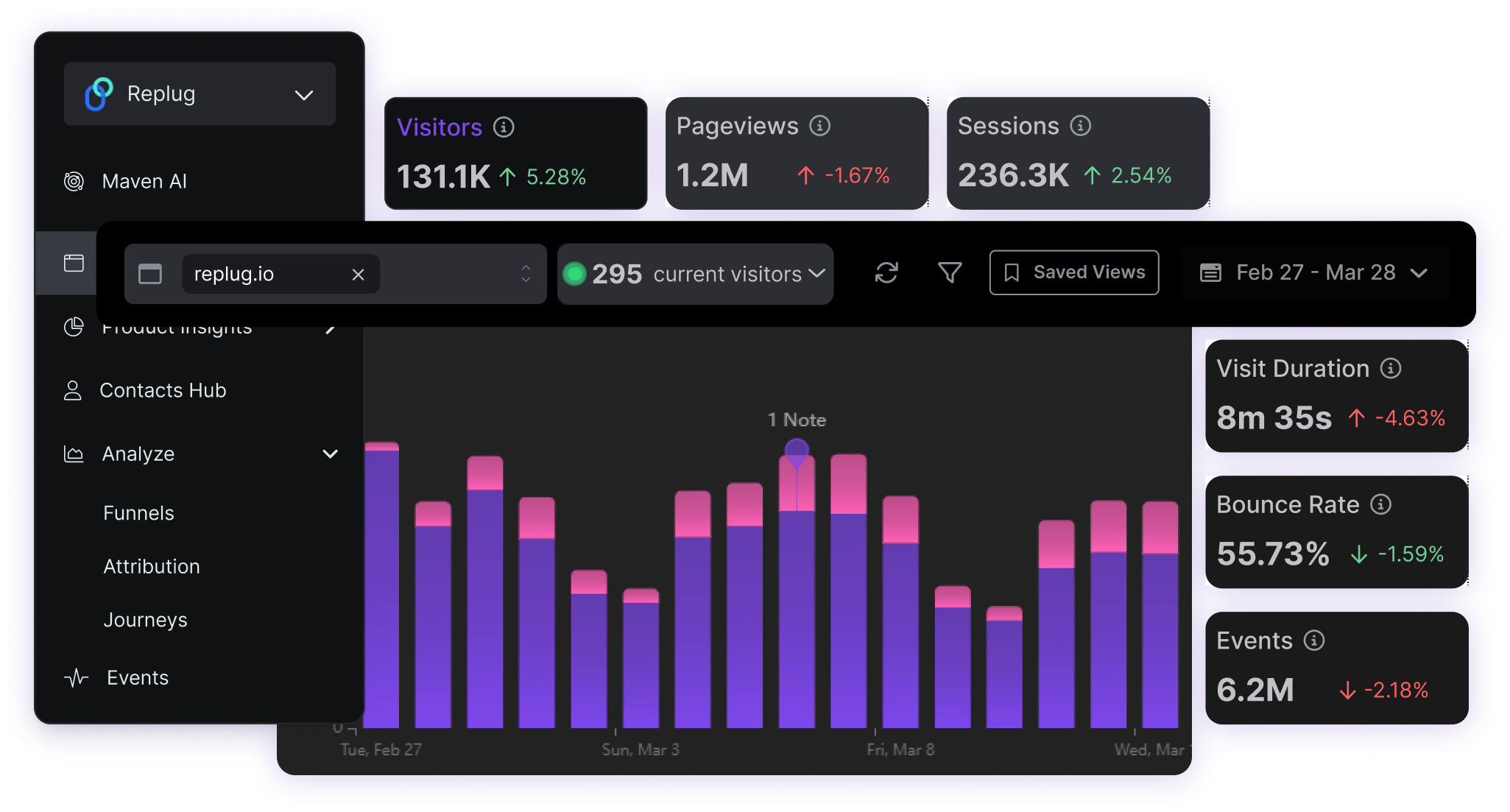Click bookmark icon in Saved Views

(1012, 273)
